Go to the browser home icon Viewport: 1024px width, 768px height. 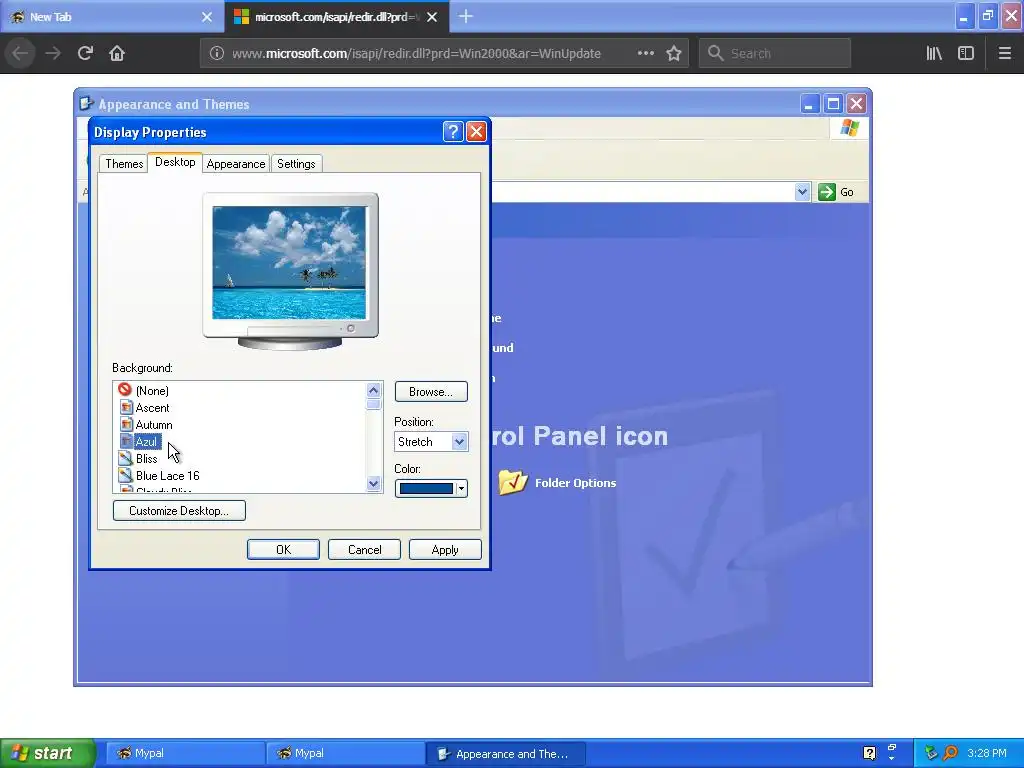tap(117, 53)
